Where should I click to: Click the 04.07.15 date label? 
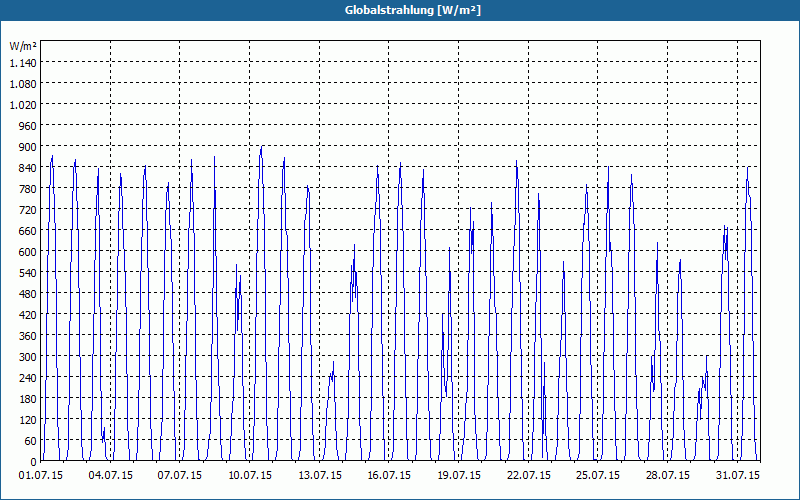click(x=111, y=476)
